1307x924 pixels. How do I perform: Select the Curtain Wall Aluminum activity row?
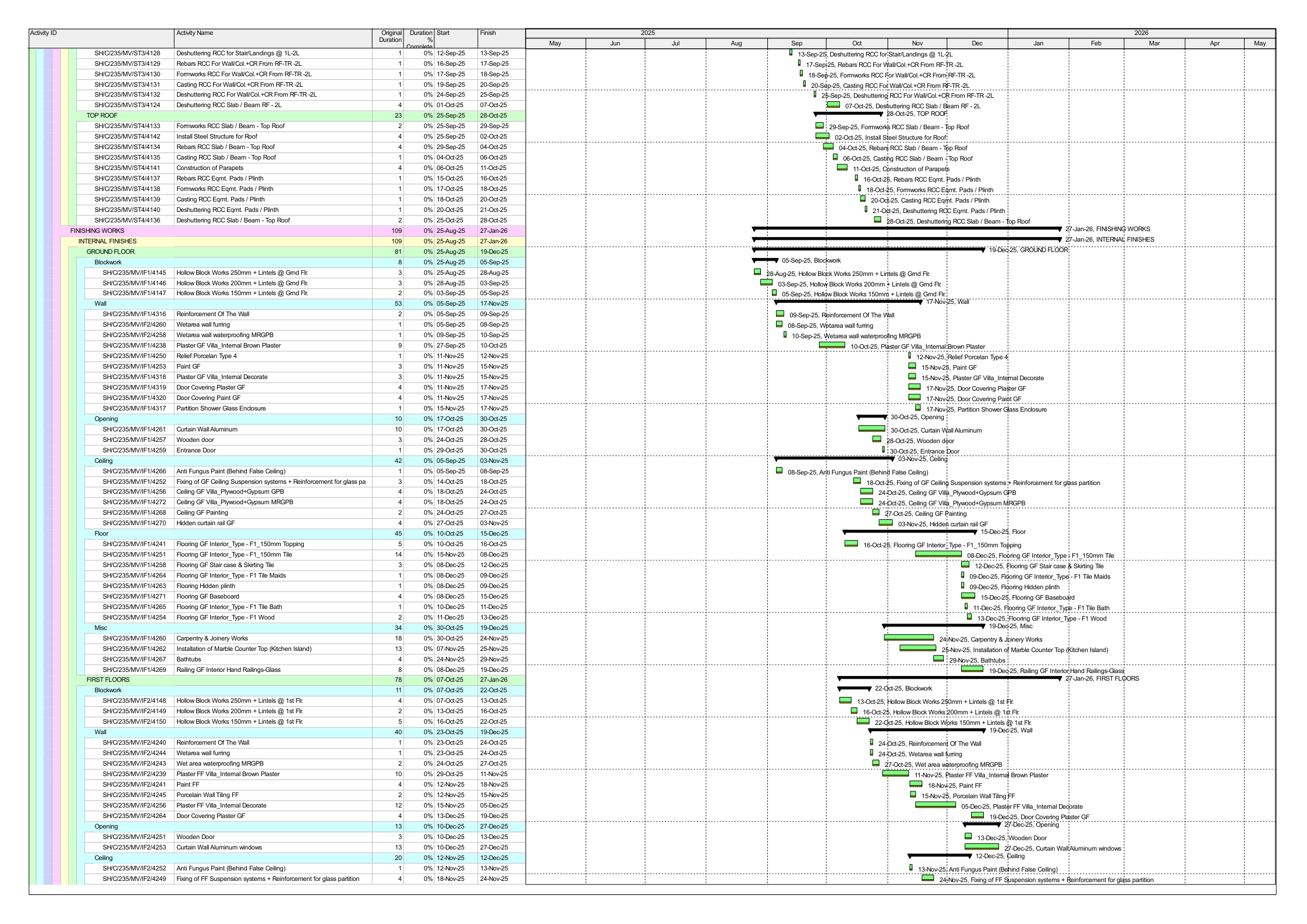tap(207, 430)
